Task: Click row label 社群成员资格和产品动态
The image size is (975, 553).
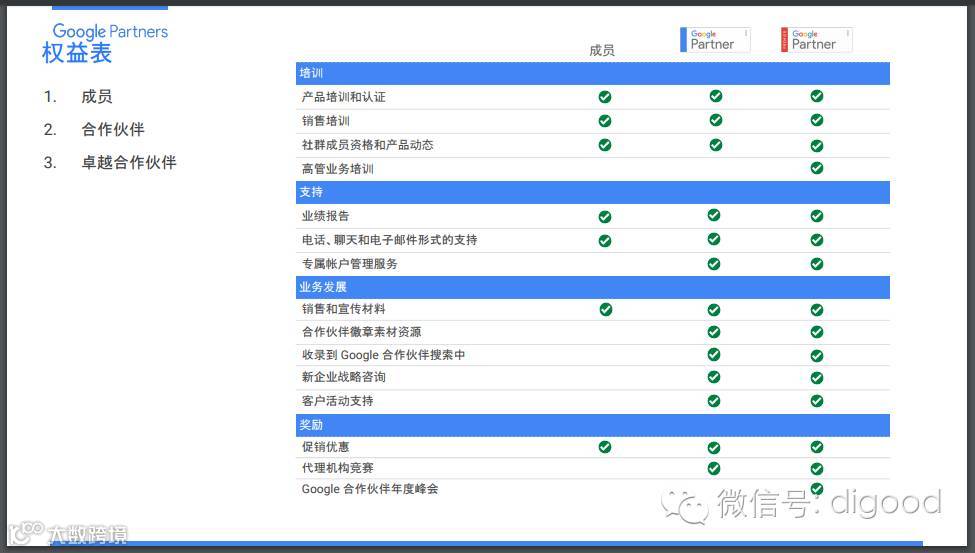Action: tap(367, 145)
